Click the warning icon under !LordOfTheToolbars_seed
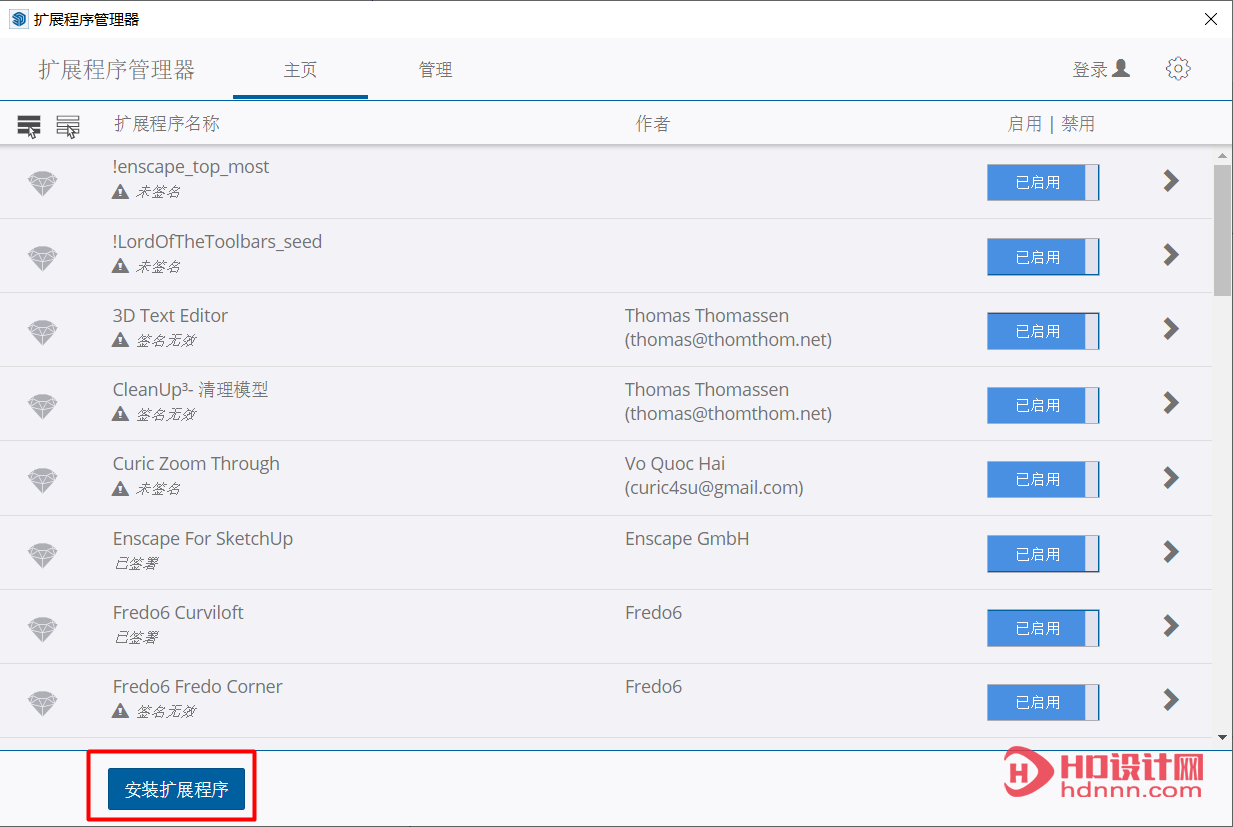Image resolution: width=1233 pixels, height=827 pixels. (x=120, y=266)
